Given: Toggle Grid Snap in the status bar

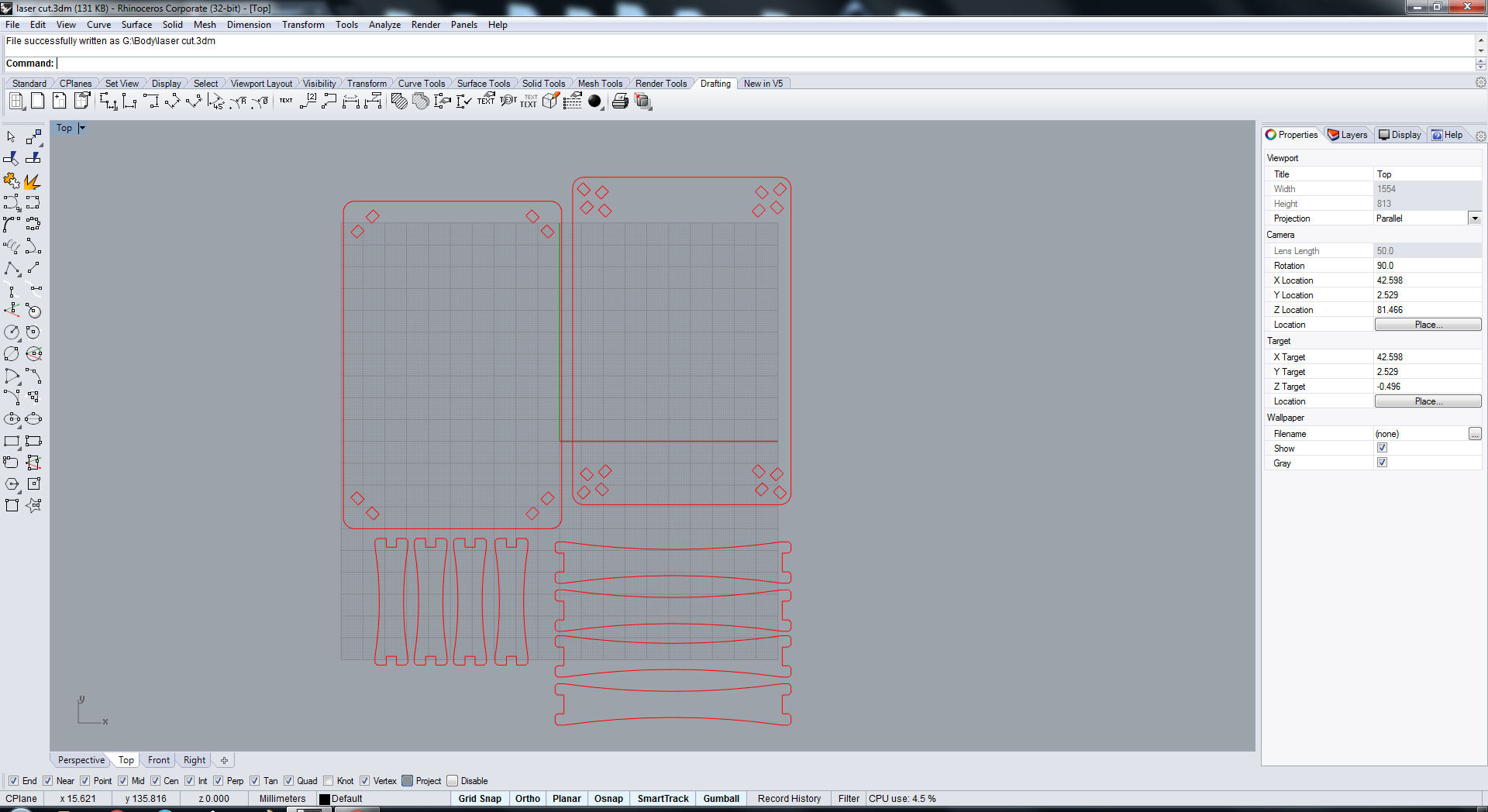Looking at the screenshot, I should [480, 798].
